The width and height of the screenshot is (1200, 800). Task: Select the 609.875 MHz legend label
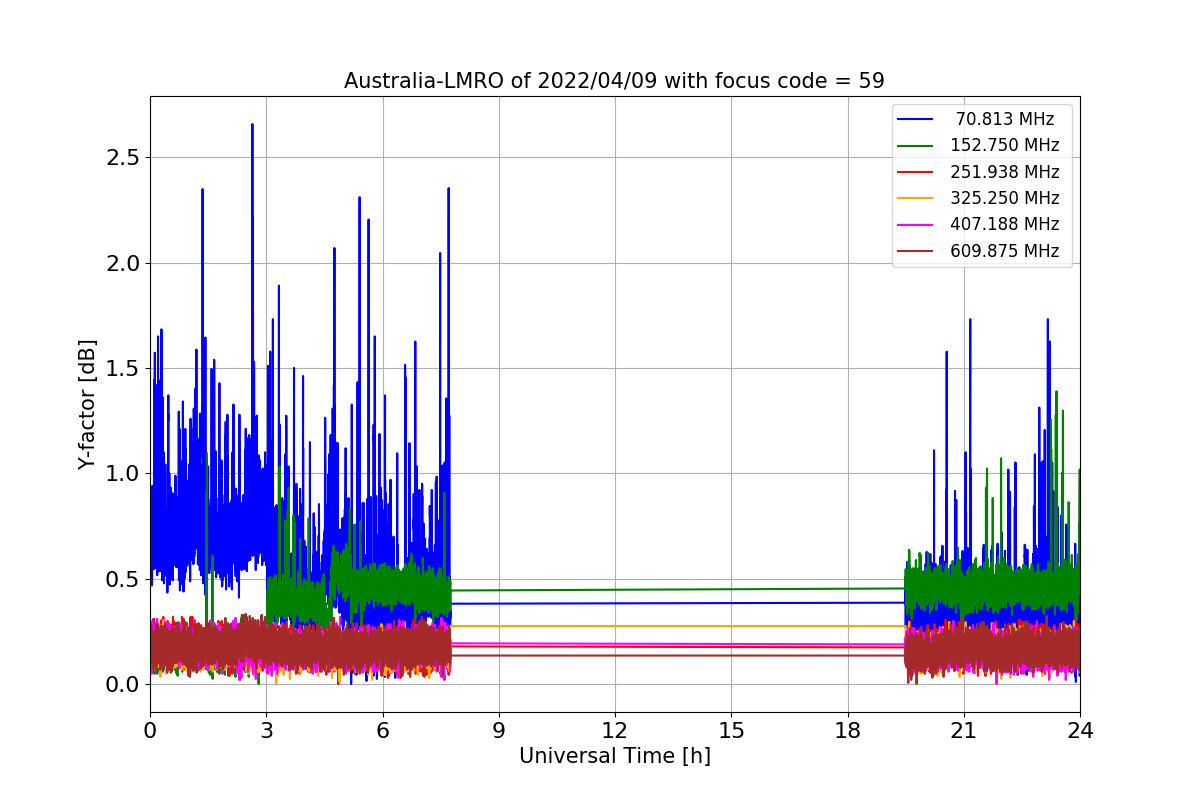click(1005, 252)
